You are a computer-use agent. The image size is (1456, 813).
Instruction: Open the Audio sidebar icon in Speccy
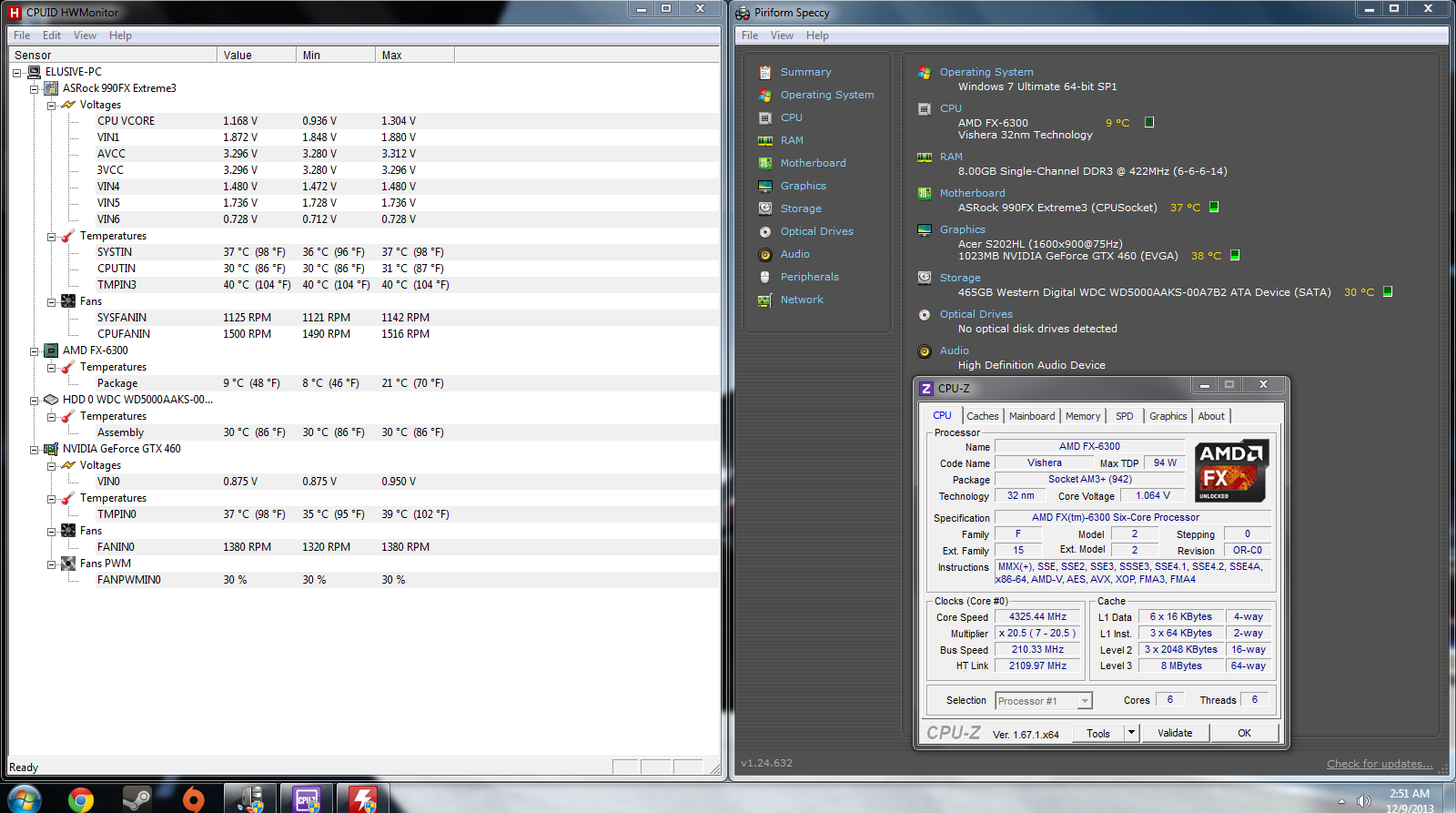pos(765,254)
